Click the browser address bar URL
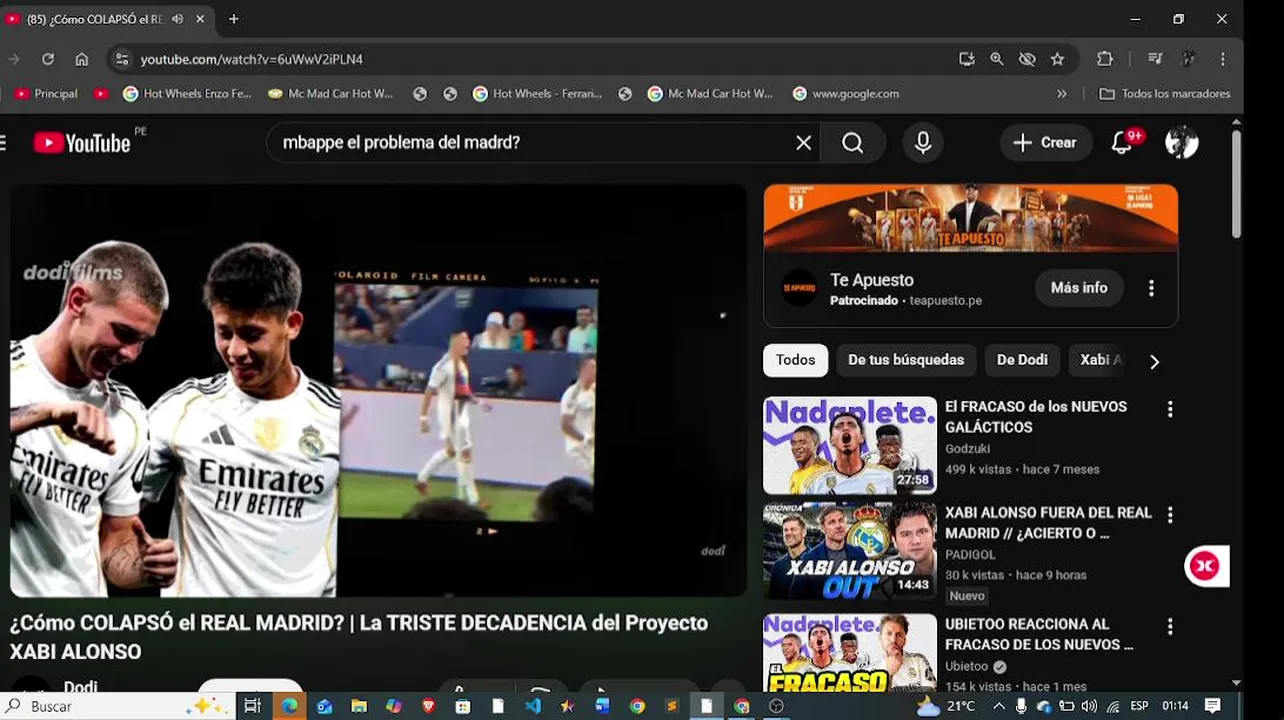Image resolution: width=1284 pixels, height=720 pixels. click(x=252, y=59)
